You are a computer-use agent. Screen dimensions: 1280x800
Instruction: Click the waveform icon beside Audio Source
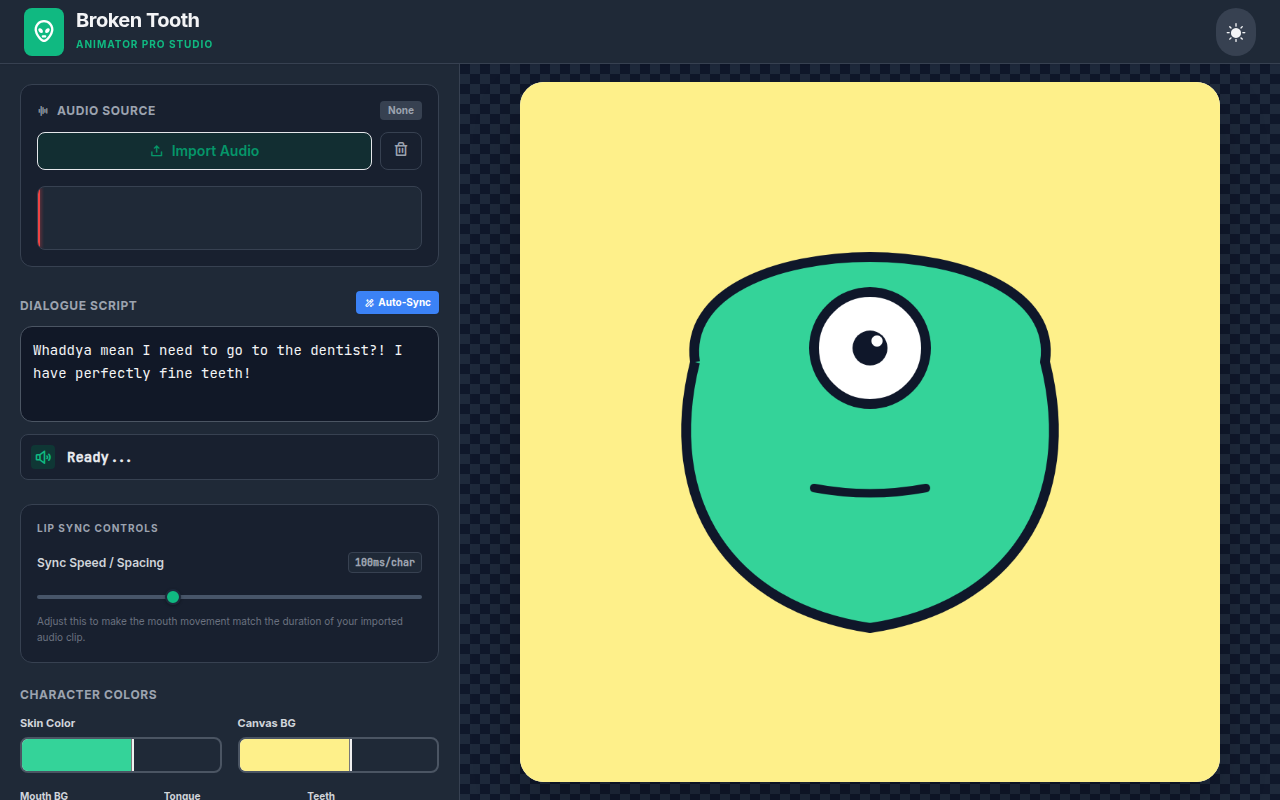click(x=43, y=111)
